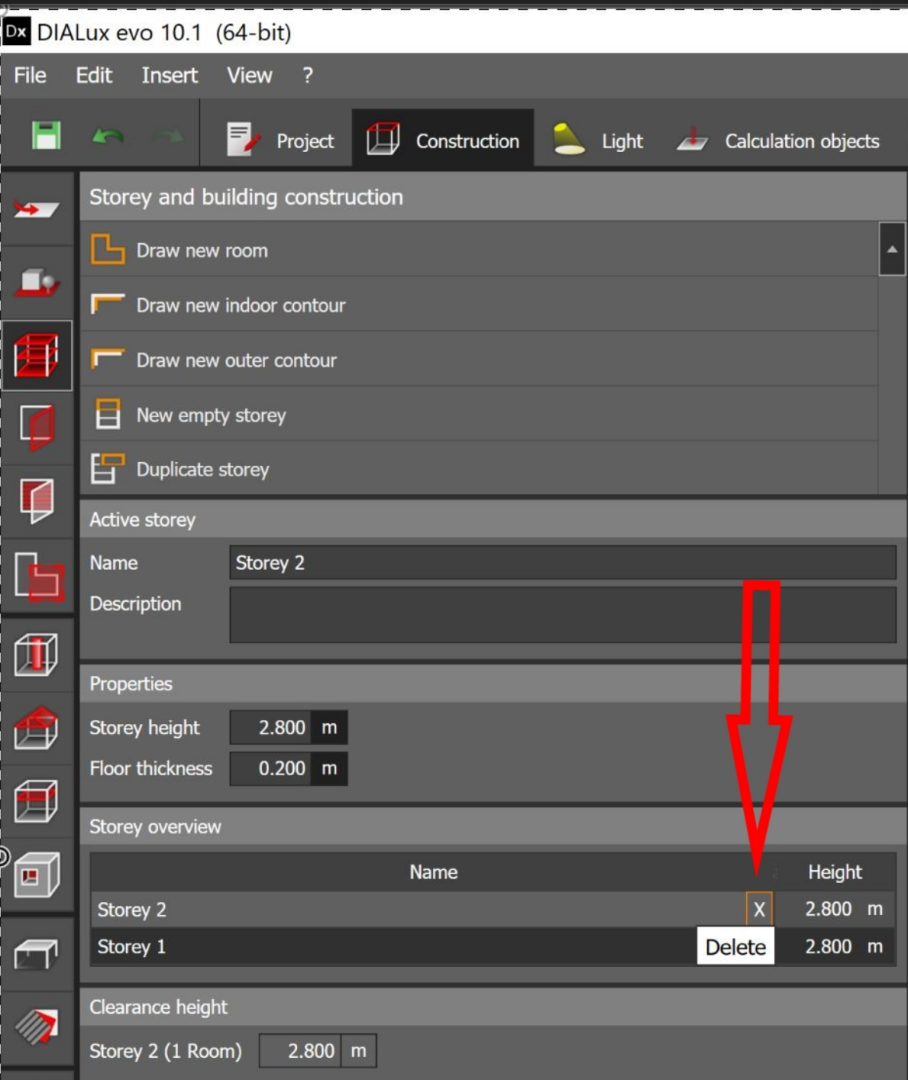
Task: Select the sidebar tool with red square over outline
Action: tap(37, 576)
